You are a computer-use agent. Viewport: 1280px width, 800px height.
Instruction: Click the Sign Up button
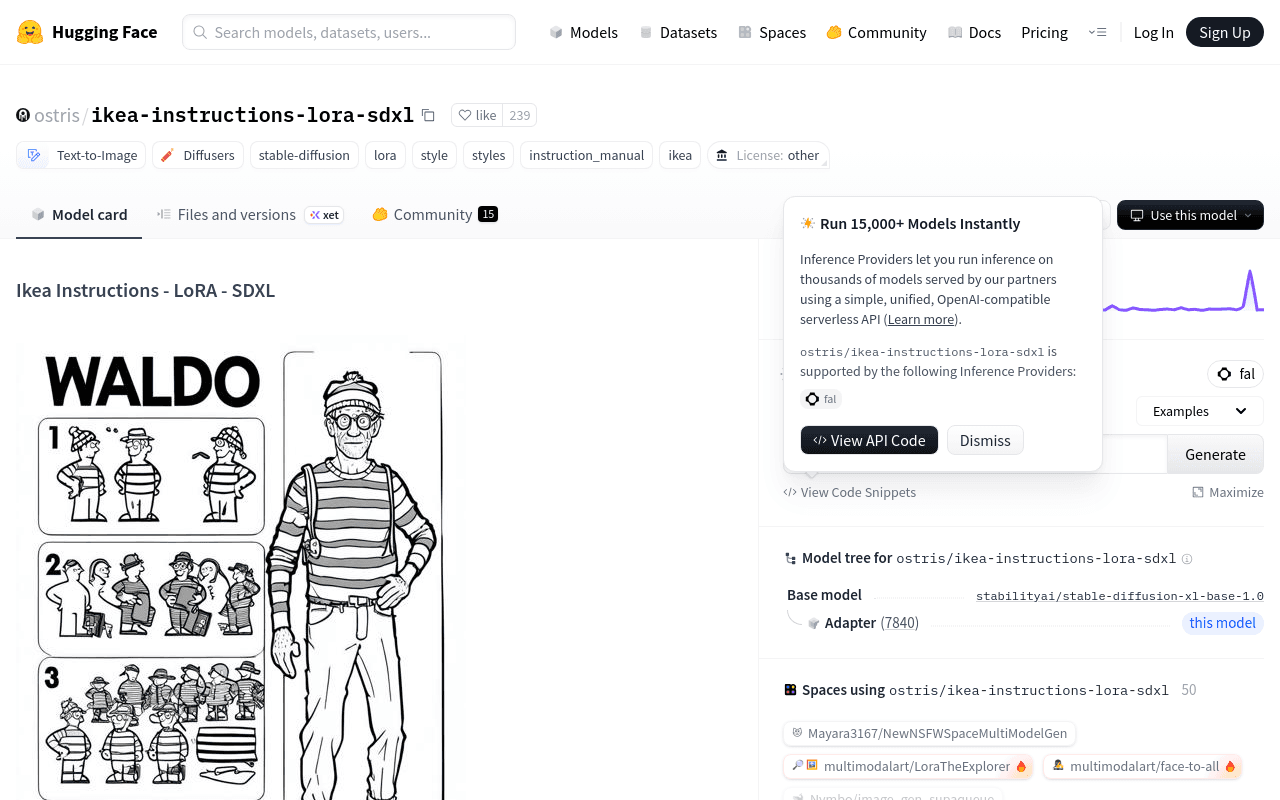click(x=1225, y=32)
